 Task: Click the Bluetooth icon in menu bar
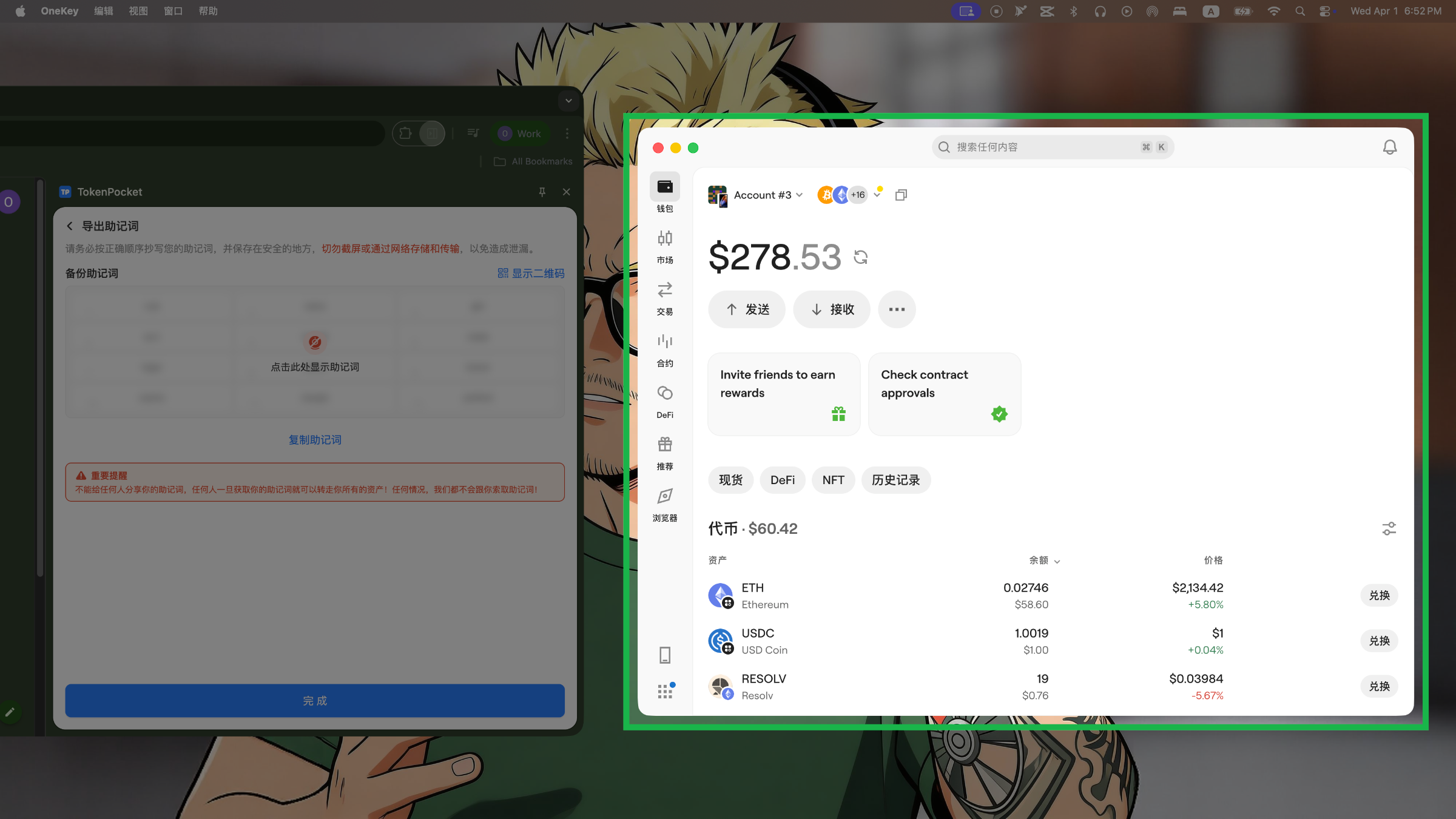pos(1073,11)
